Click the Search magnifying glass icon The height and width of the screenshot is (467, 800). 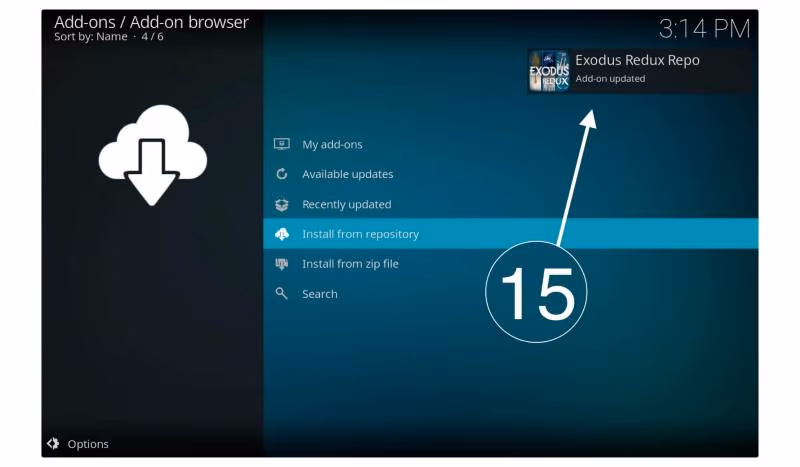282,294
